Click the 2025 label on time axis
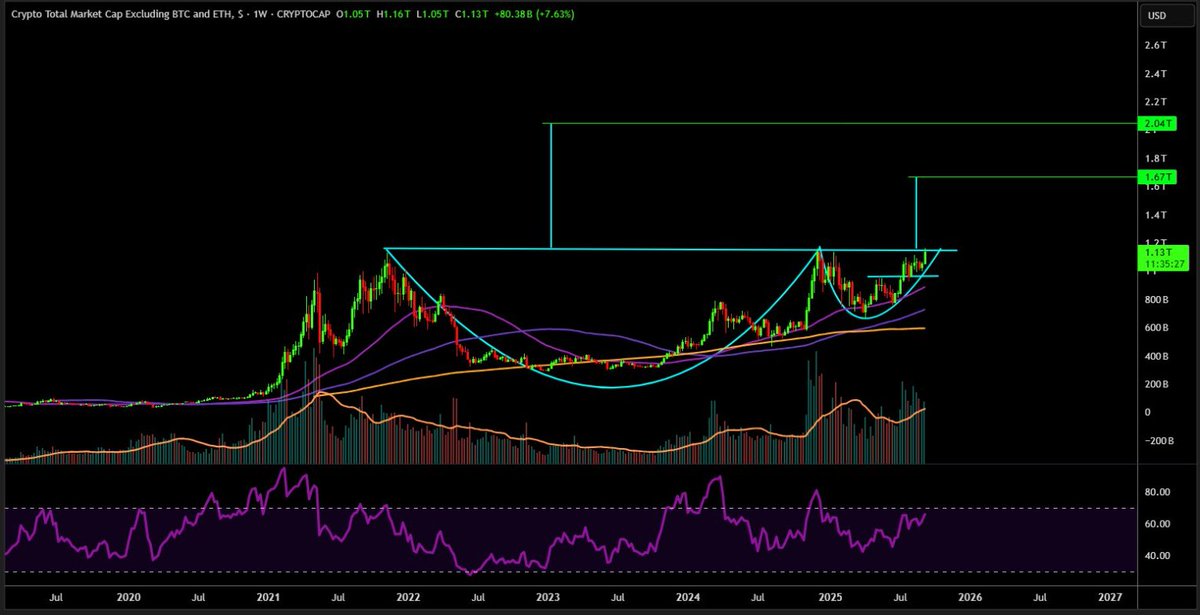 (x=829, y=596)
